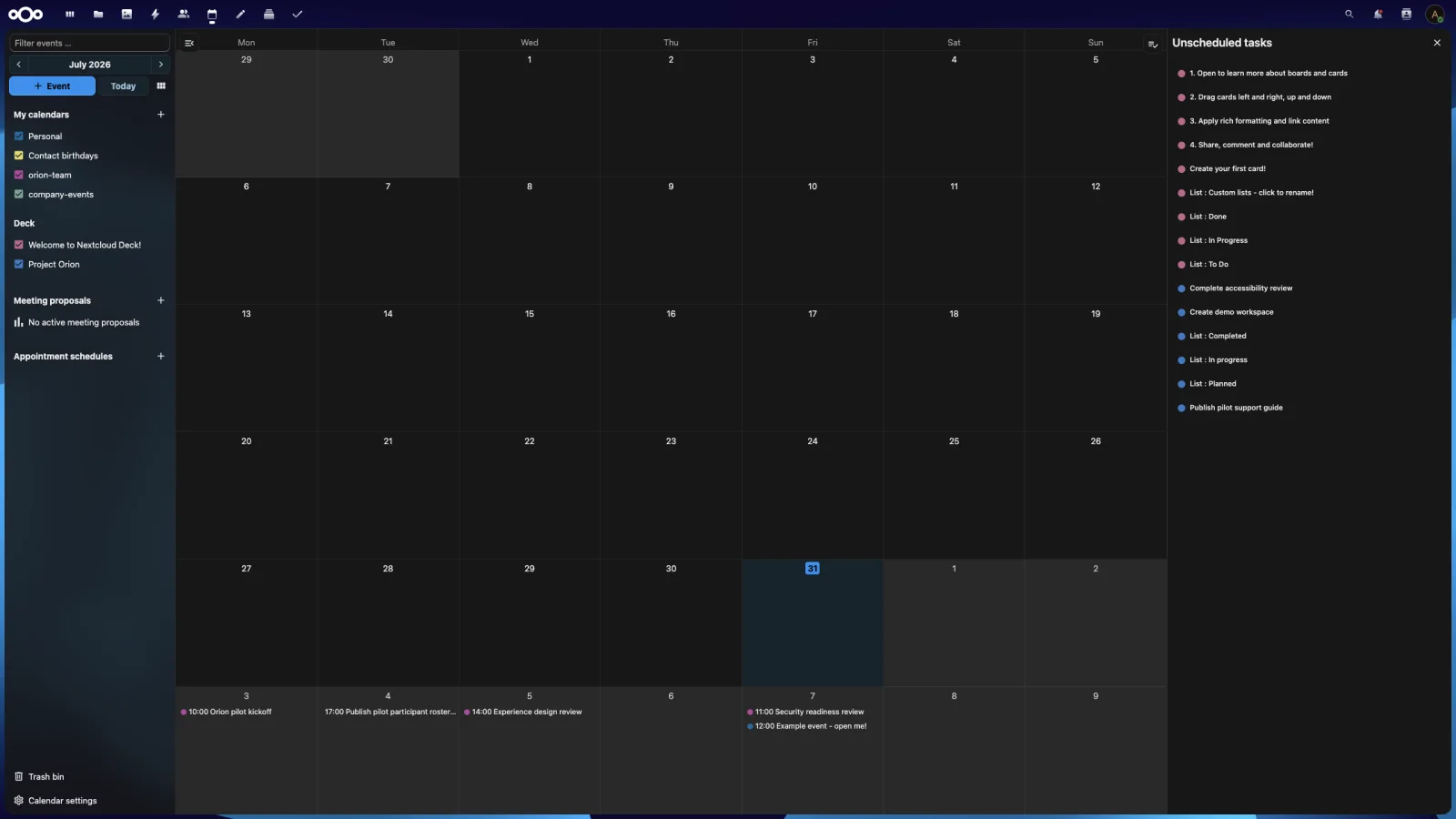Select blue task 'List : In progress'
1456x819 pixels.
(x=1218, y=359)
